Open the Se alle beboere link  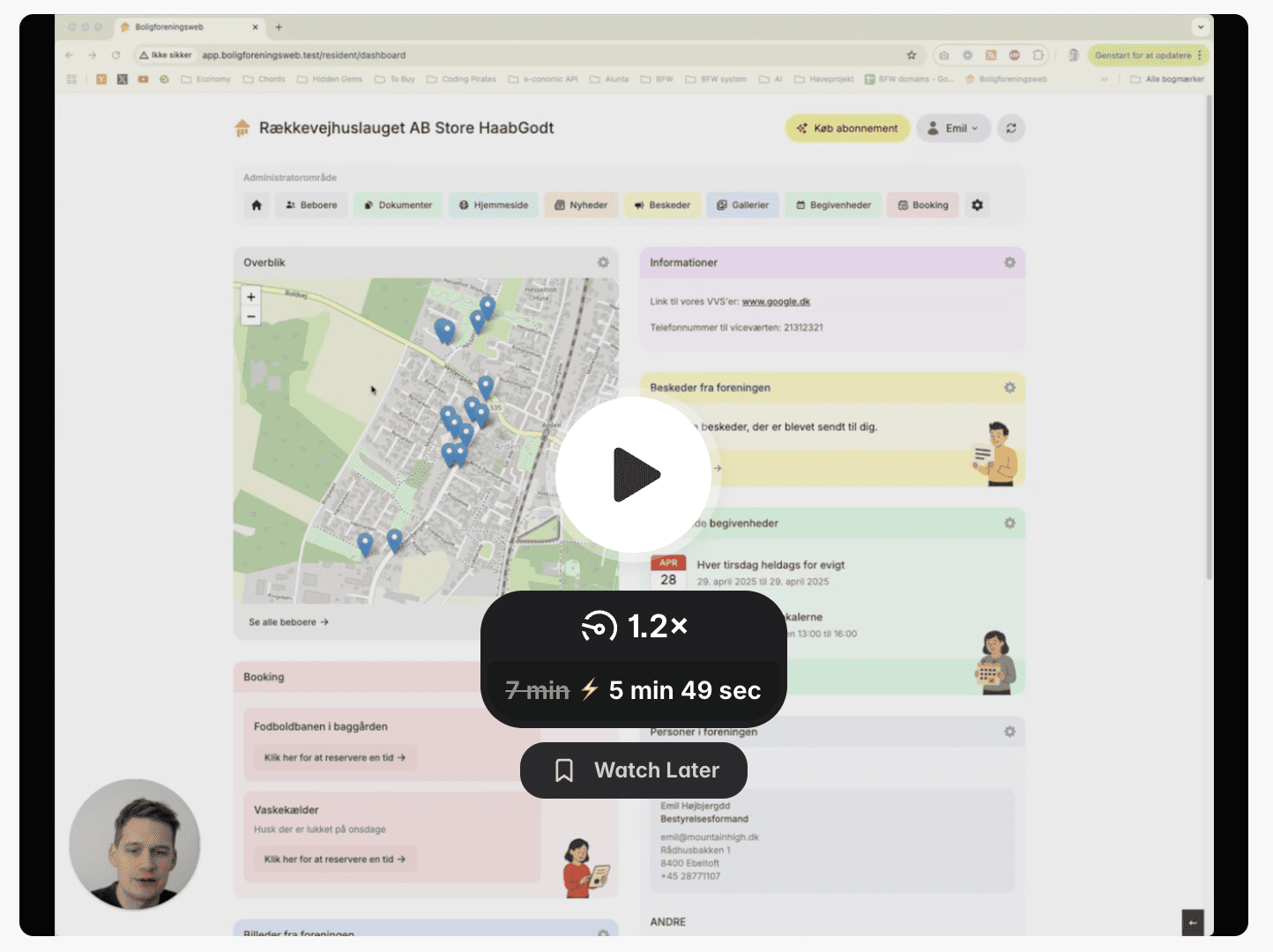click(288, 622)
